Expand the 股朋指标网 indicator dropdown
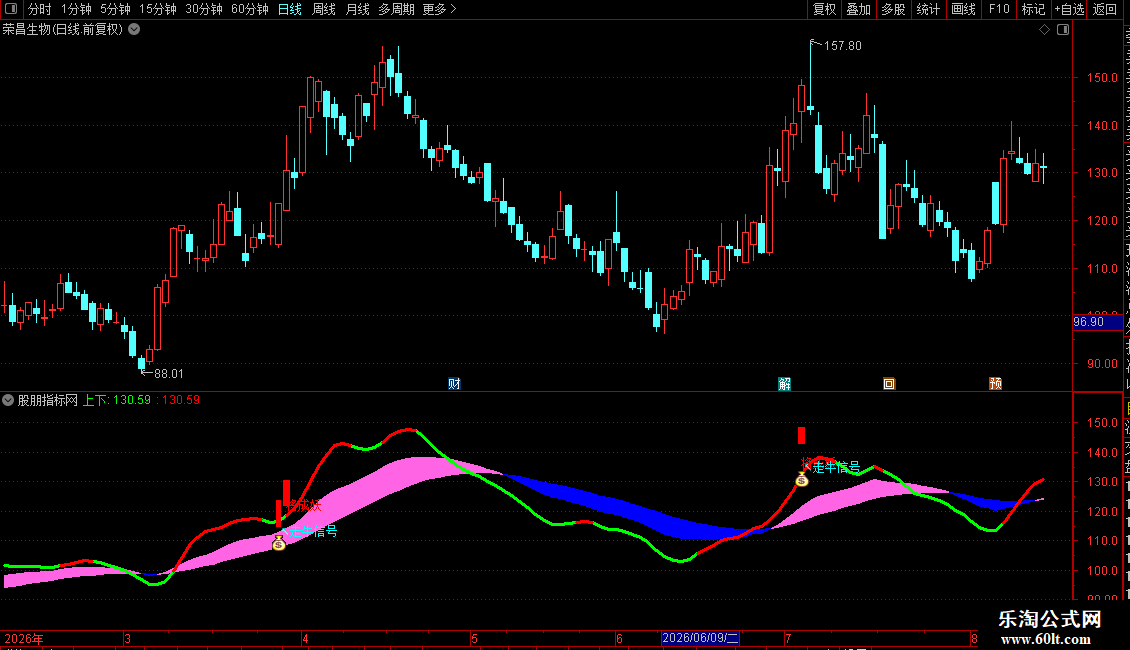Screen dimensions: 1130x650 8,400
